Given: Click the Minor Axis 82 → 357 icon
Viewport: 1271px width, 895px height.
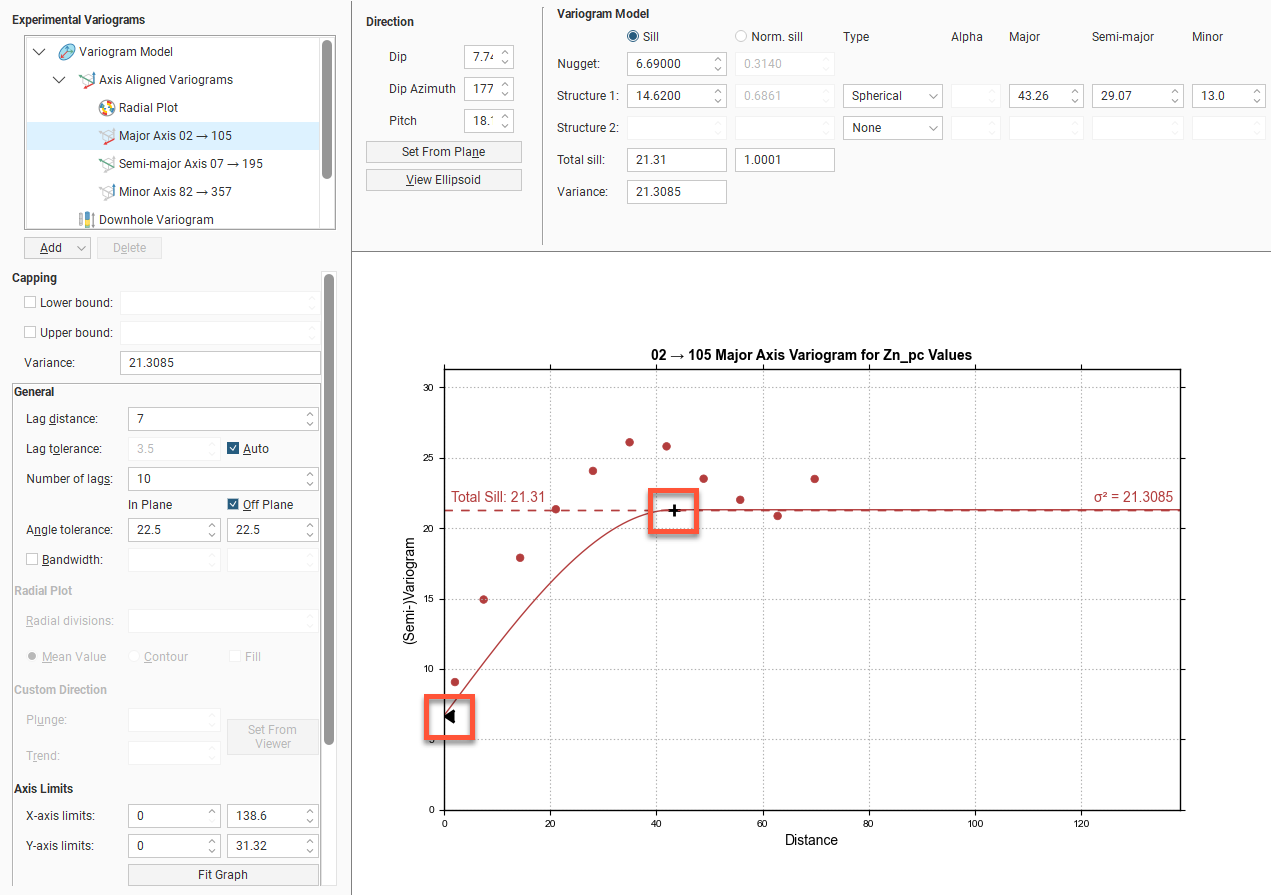Looking at the screenshot, I should pos(107,192).
